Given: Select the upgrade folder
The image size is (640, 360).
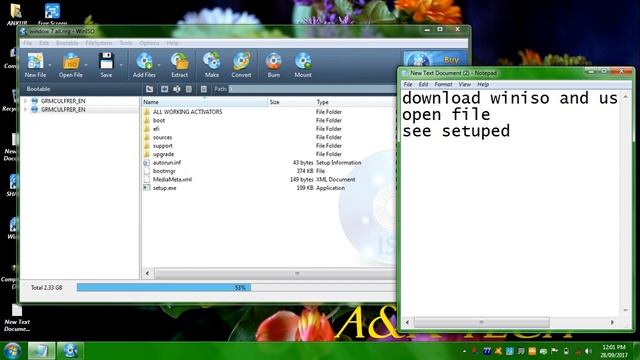Looking at the screenshot, I should pos(163,154).
